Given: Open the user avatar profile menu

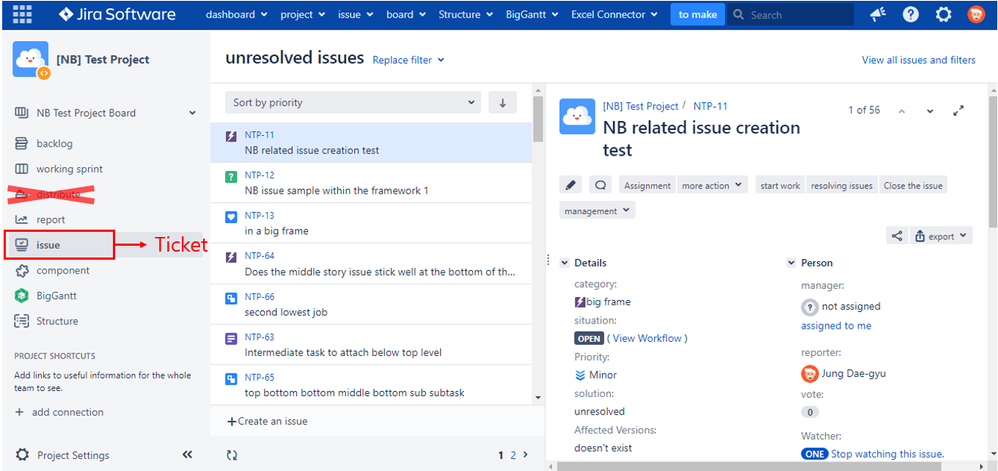Looking at the screenshot, I should pos(976,14).
